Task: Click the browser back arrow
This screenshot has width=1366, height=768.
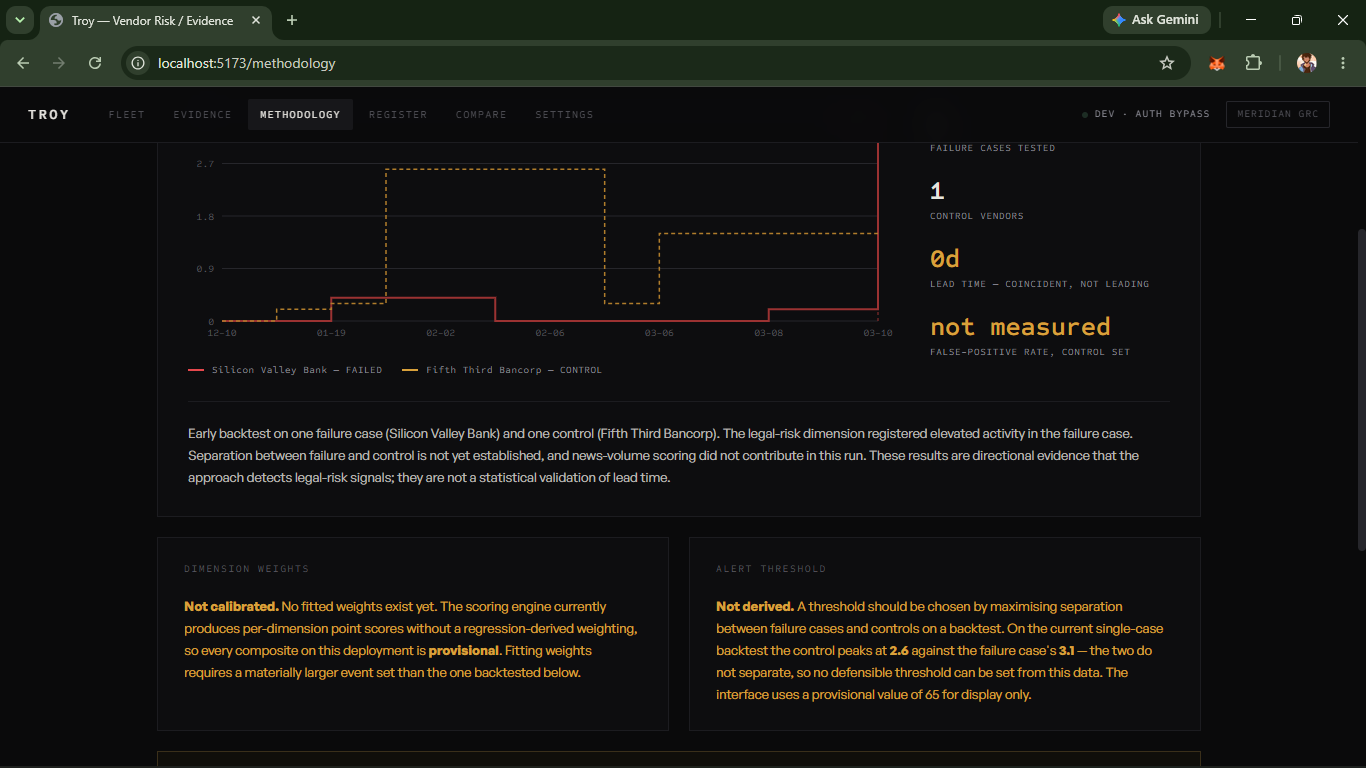Action: pos(23,63)
